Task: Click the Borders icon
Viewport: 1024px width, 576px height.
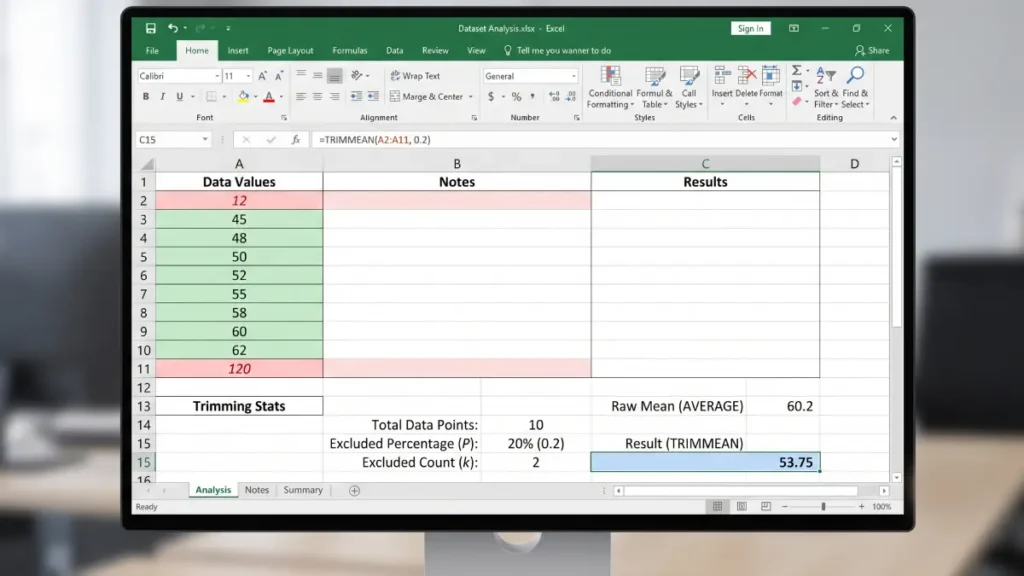Action: click(212, 97)
